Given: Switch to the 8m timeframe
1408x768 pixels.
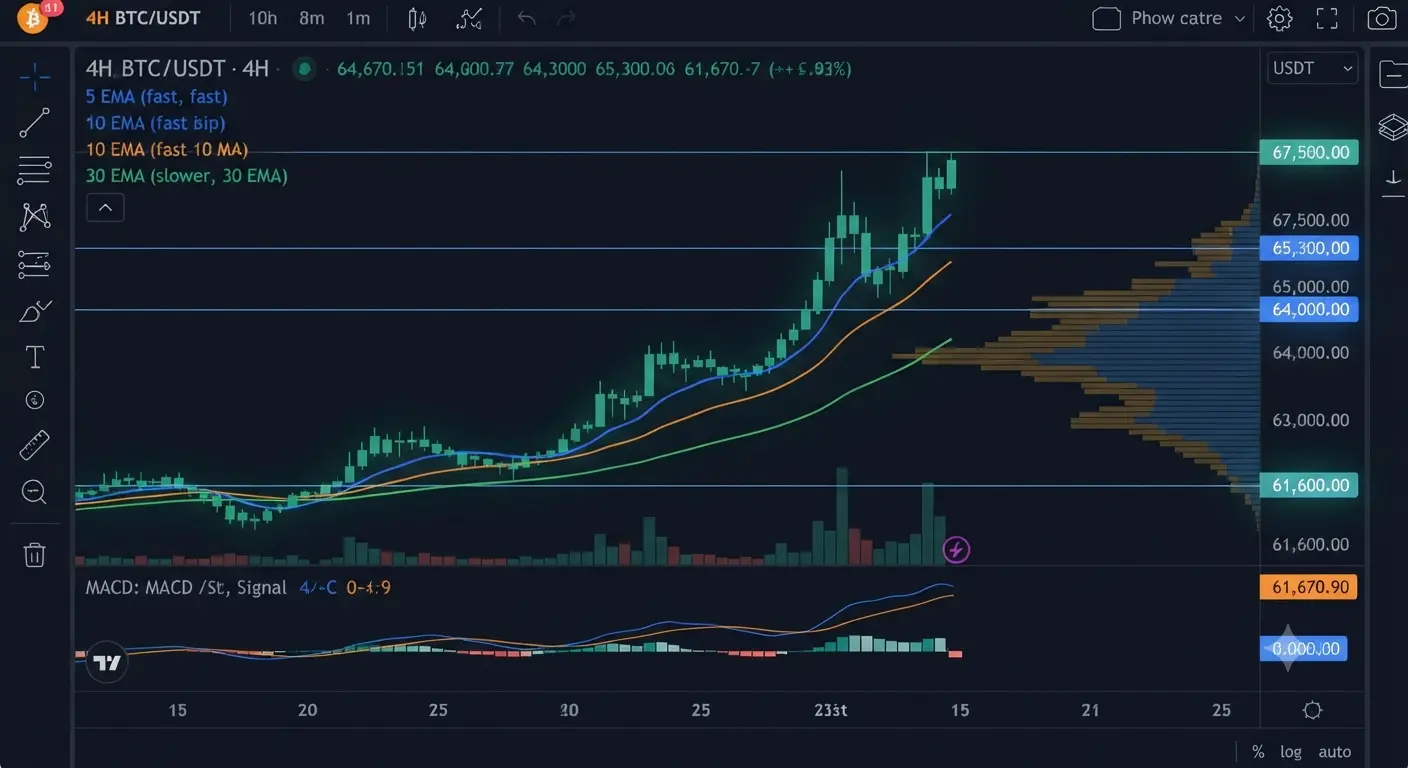Looking at the screenshot, I should coord(312,18).
